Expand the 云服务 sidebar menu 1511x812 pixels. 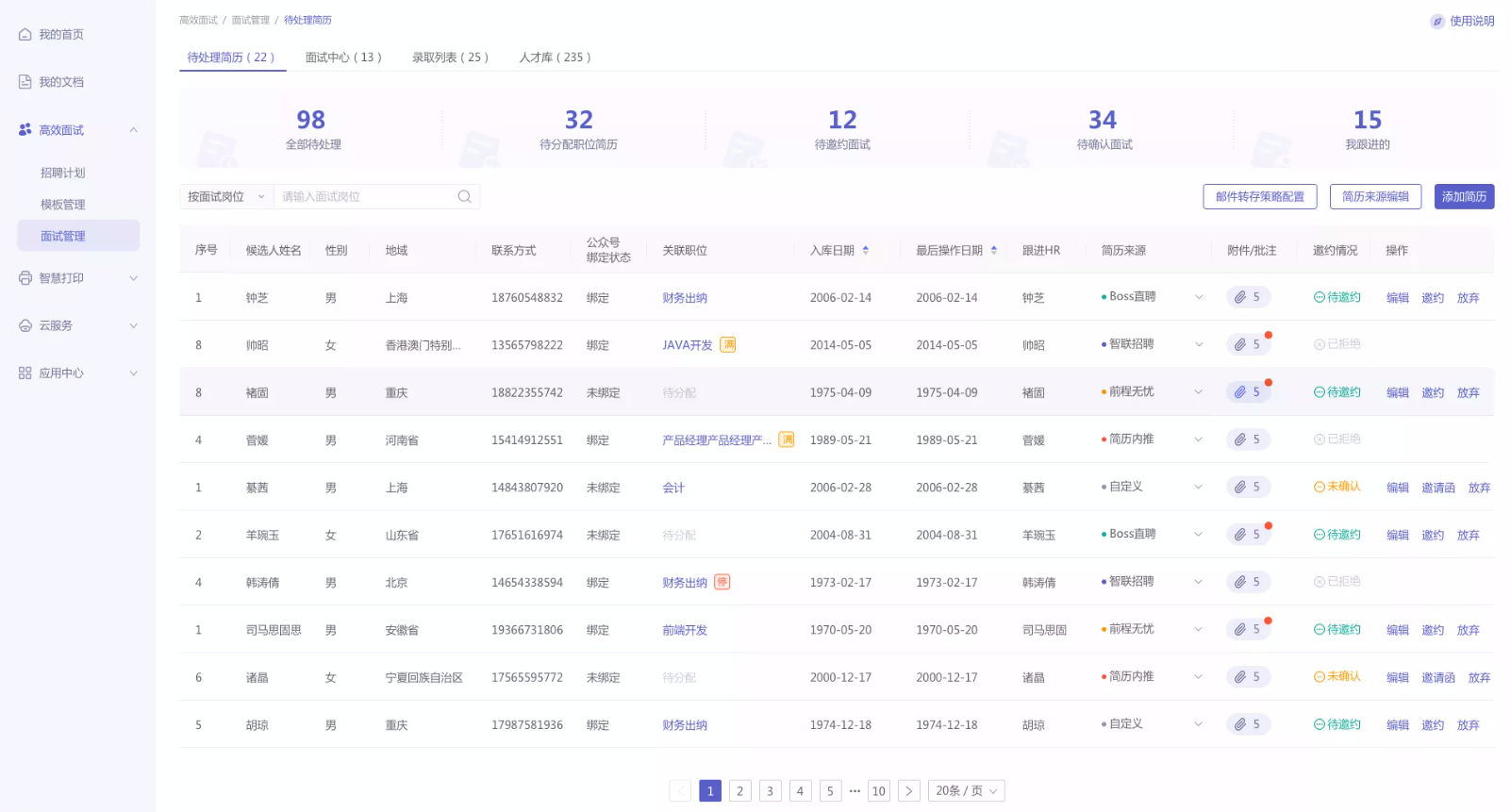point(133,325)
